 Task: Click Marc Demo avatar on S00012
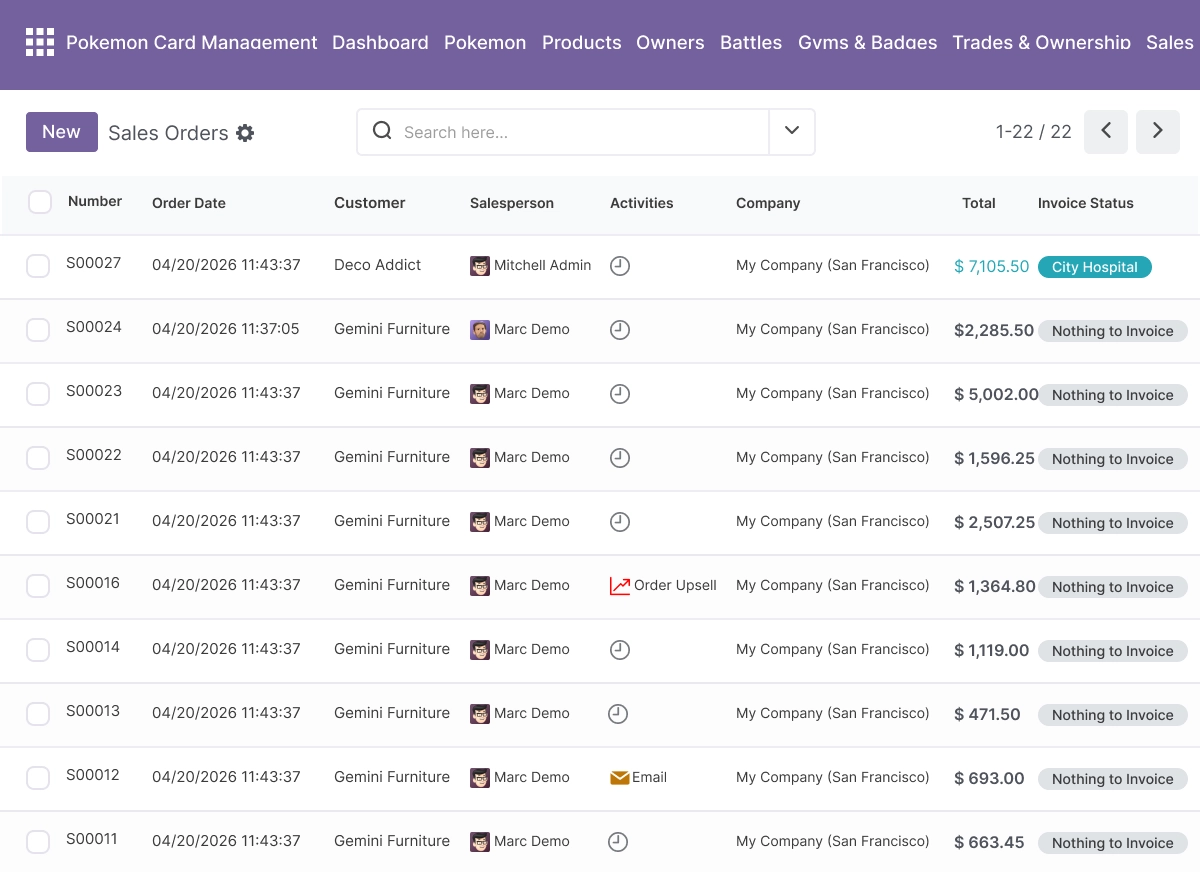click(x=480, y=778)
